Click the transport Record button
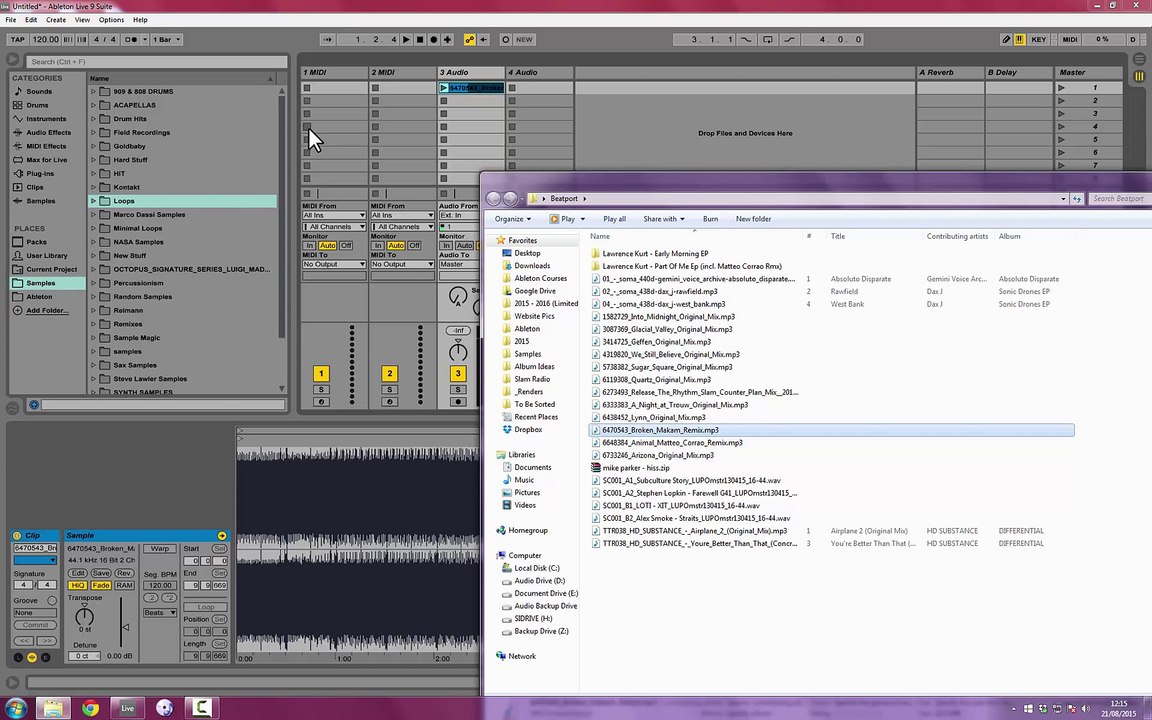This screenshot has height=720, width=1152. 433,40
